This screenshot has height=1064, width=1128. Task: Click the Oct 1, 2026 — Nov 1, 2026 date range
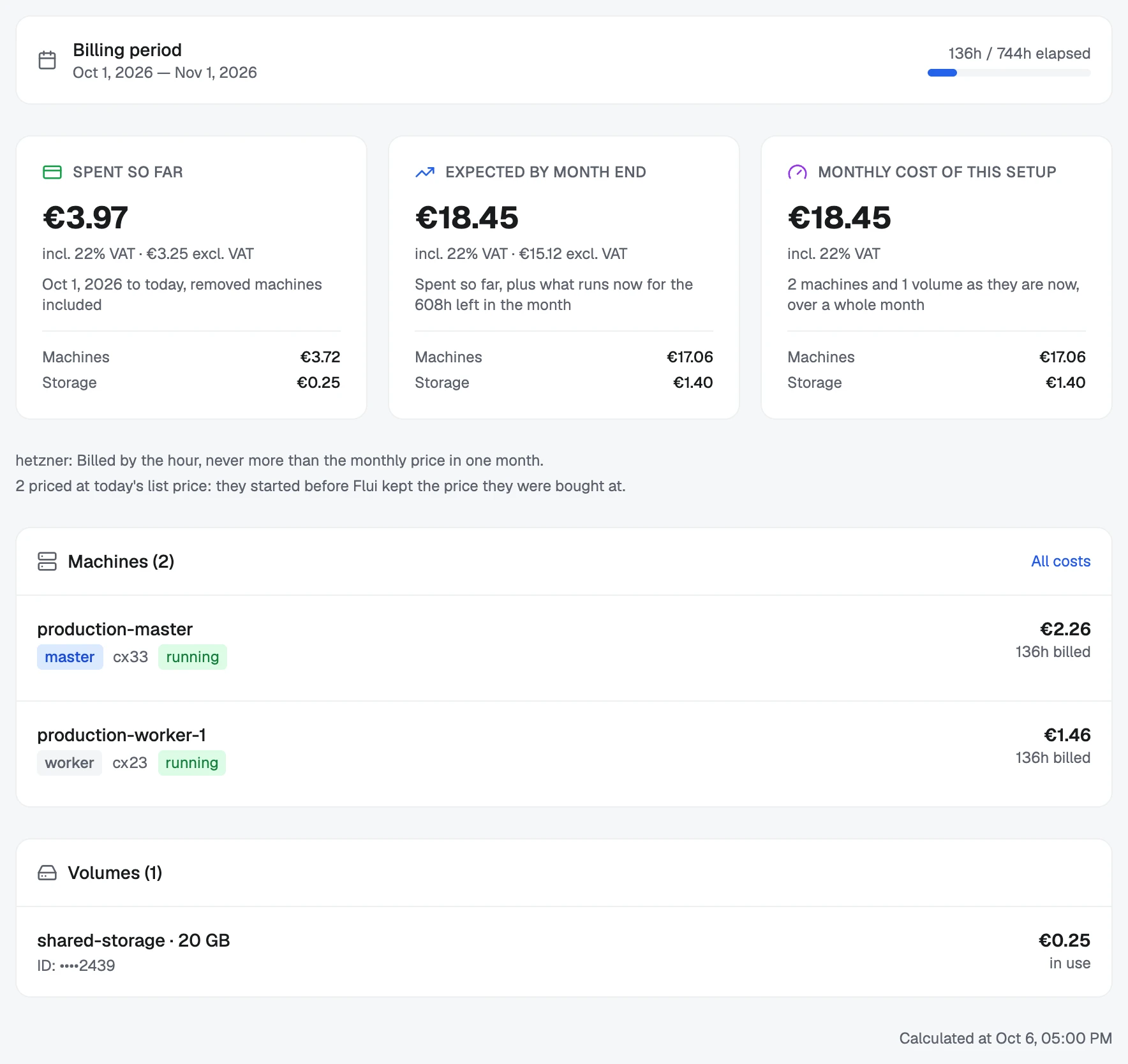pyautogui.click(x=165, y=73)
